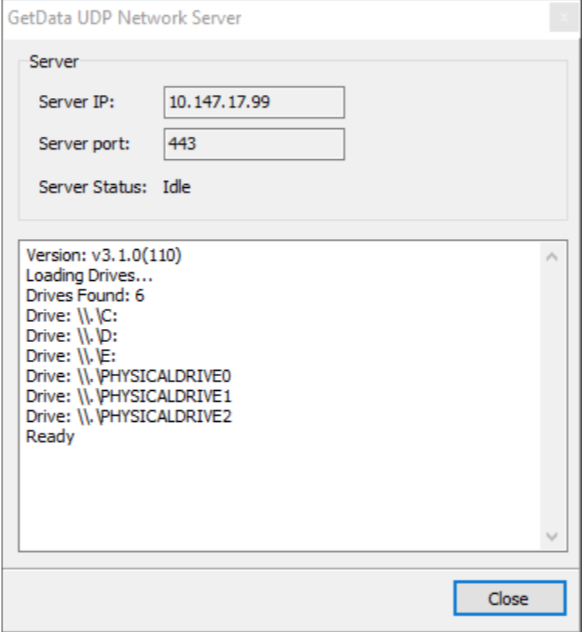582x632 pixels.
Task: Click the 'Drives Found: 6' log line
Action: pyautogui.click(x=85, y=295)
